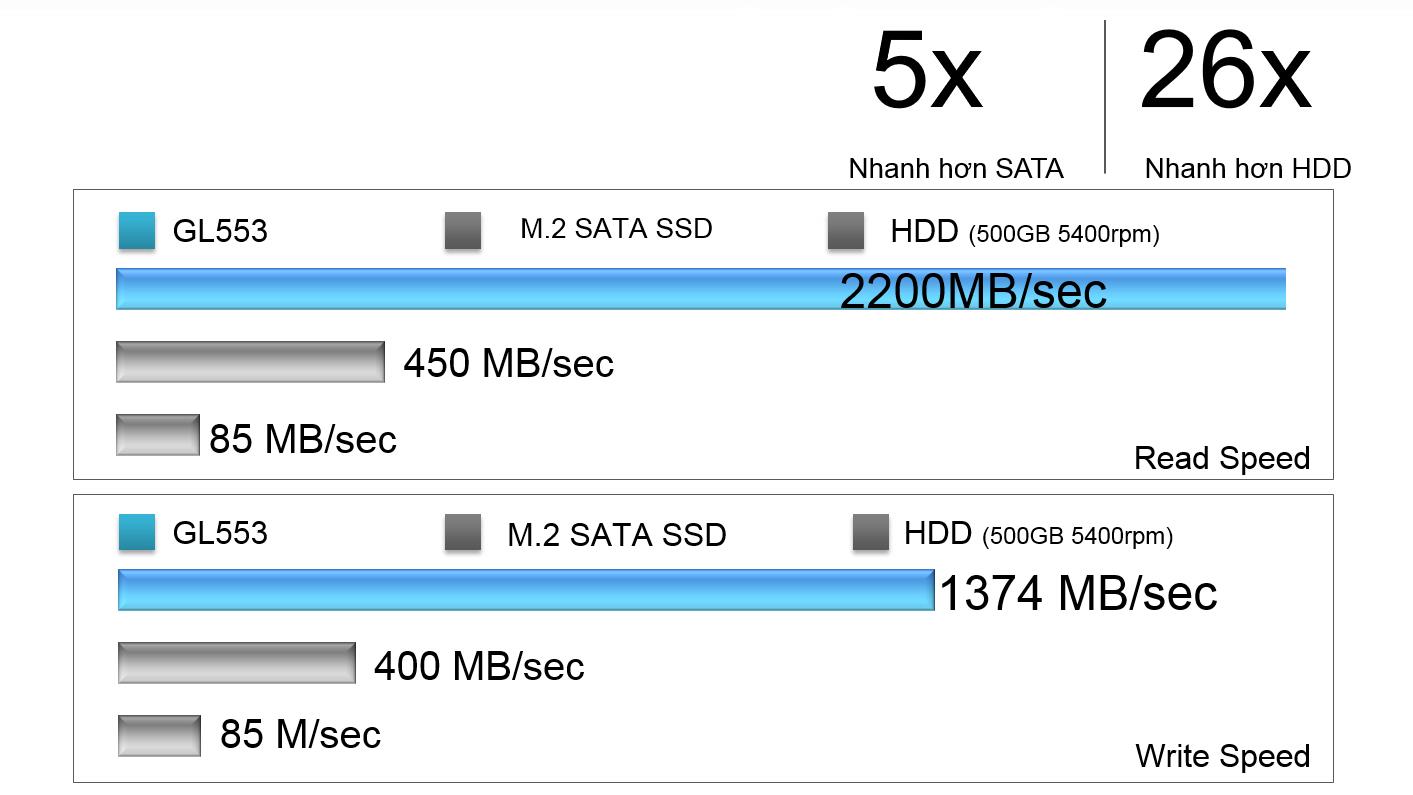Viewport: 1413px width, 795px height.
Task: Click the Nhanh hơn SATA caption
Action: coord(956,169)
